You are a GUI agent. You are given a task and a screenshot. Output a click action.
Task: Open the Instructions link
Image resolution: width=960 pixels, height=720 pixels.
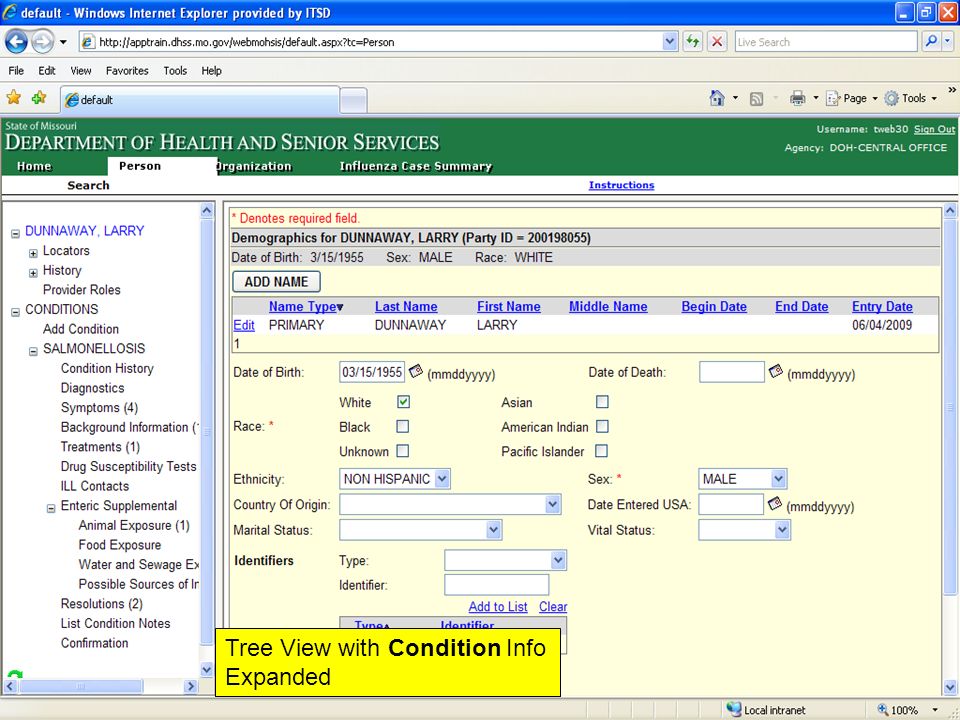pos(621,185)
